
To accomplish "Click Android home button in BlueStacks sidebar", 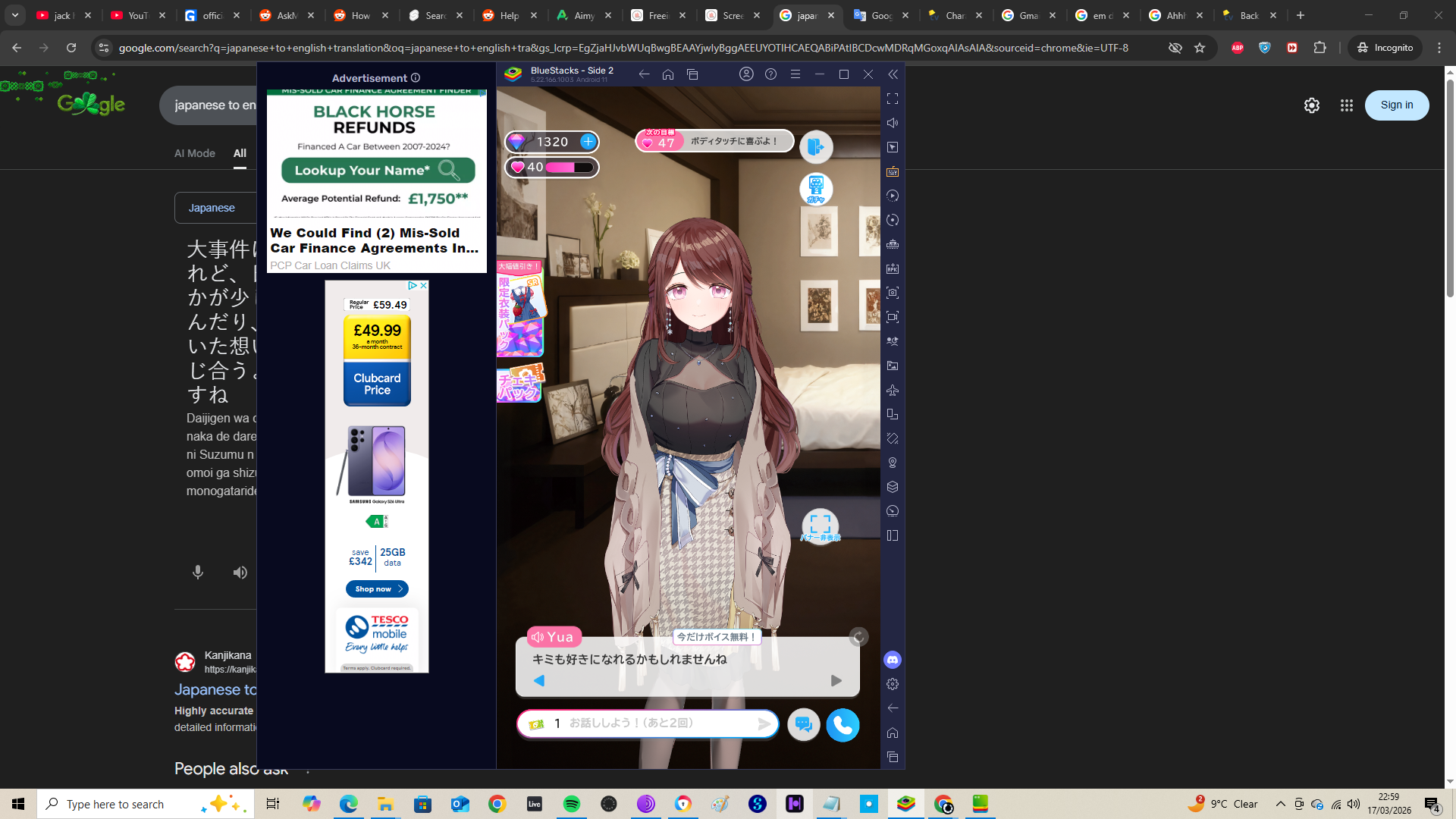I will (893, 733).
